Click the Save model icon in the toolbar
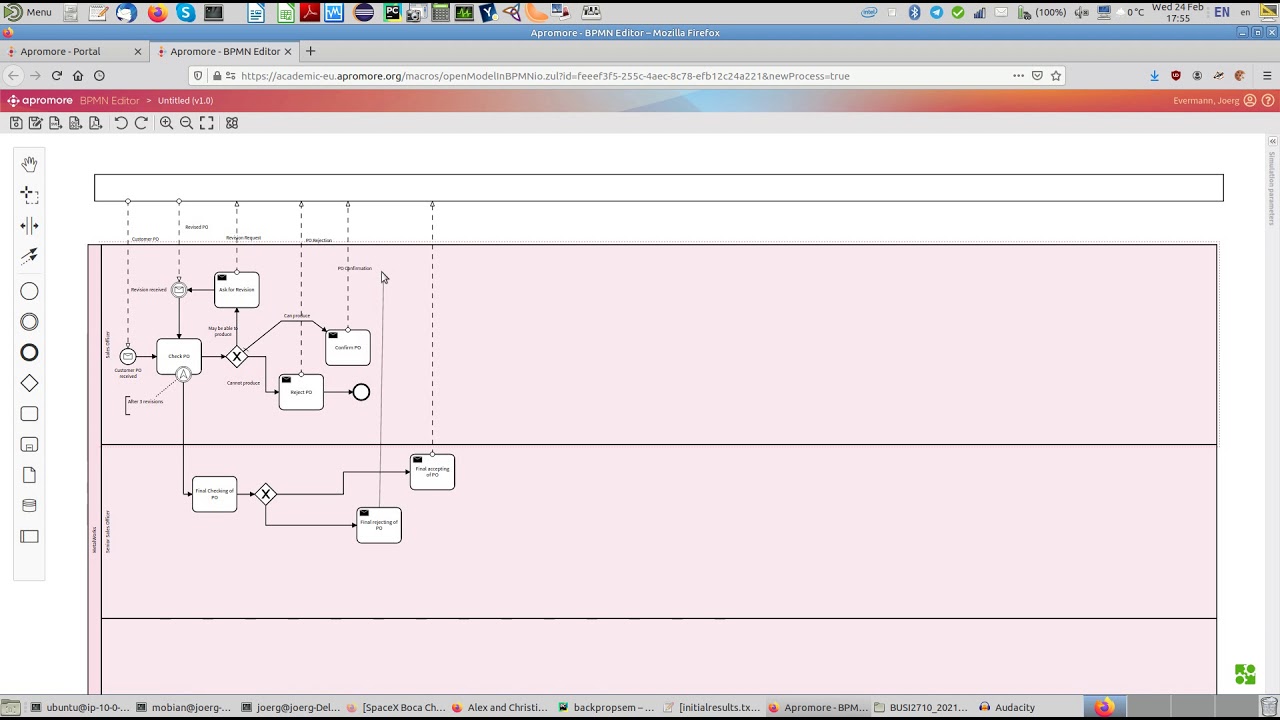The height and width of the screenshot is (720, 1280). [x=16, y=123]
